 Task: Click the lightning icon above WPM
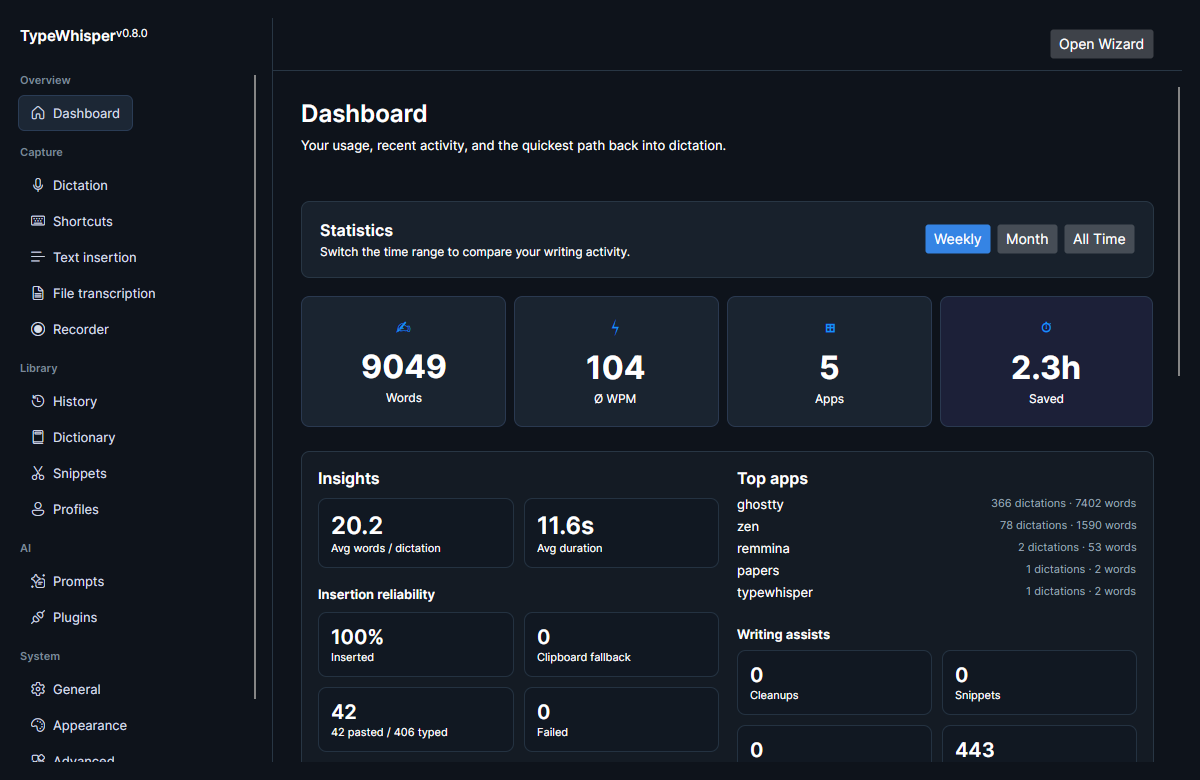click(616, 328)
